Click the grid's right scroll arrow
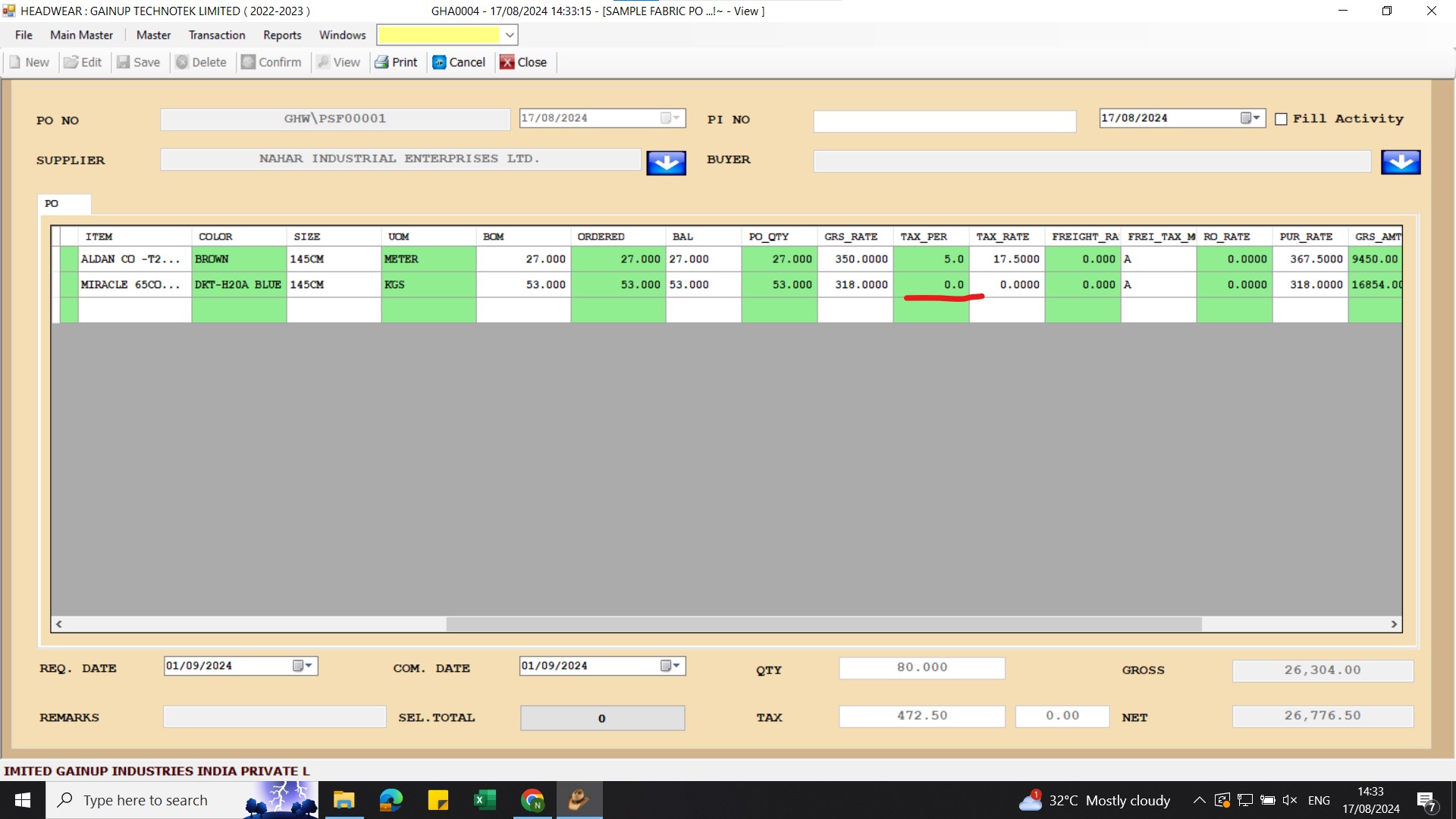Screen dimensions: 1456x819 [1394, 624]
